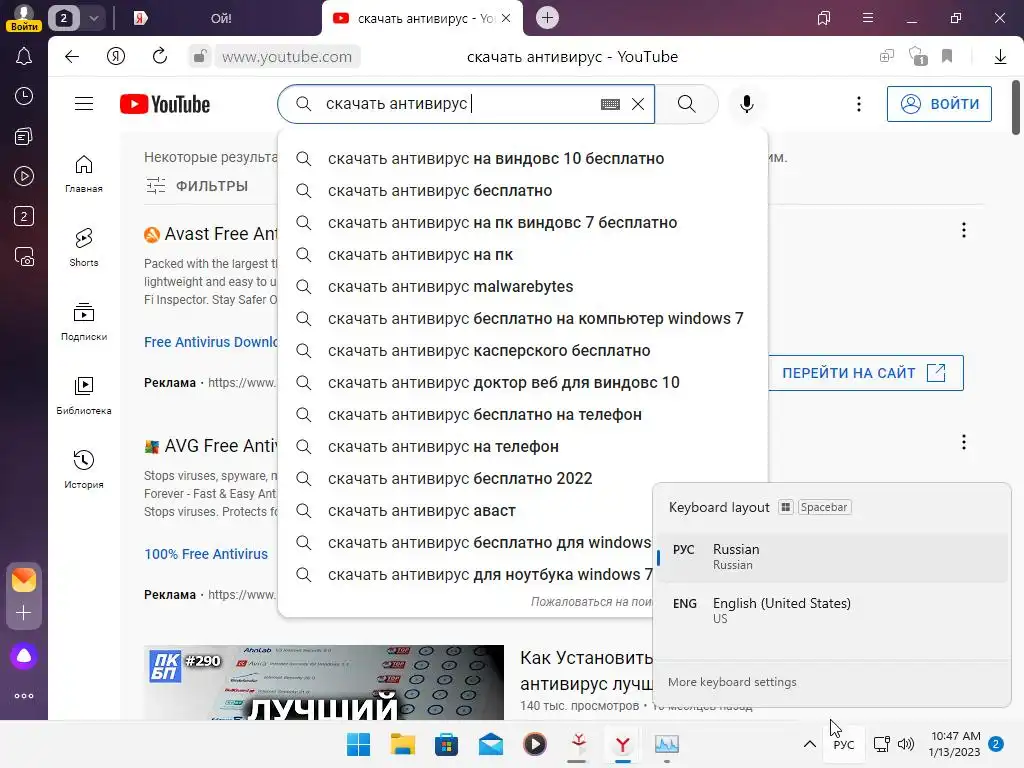Click the ВОЙТИ sign-in button

pyautogui.click(x=939, y=104)
